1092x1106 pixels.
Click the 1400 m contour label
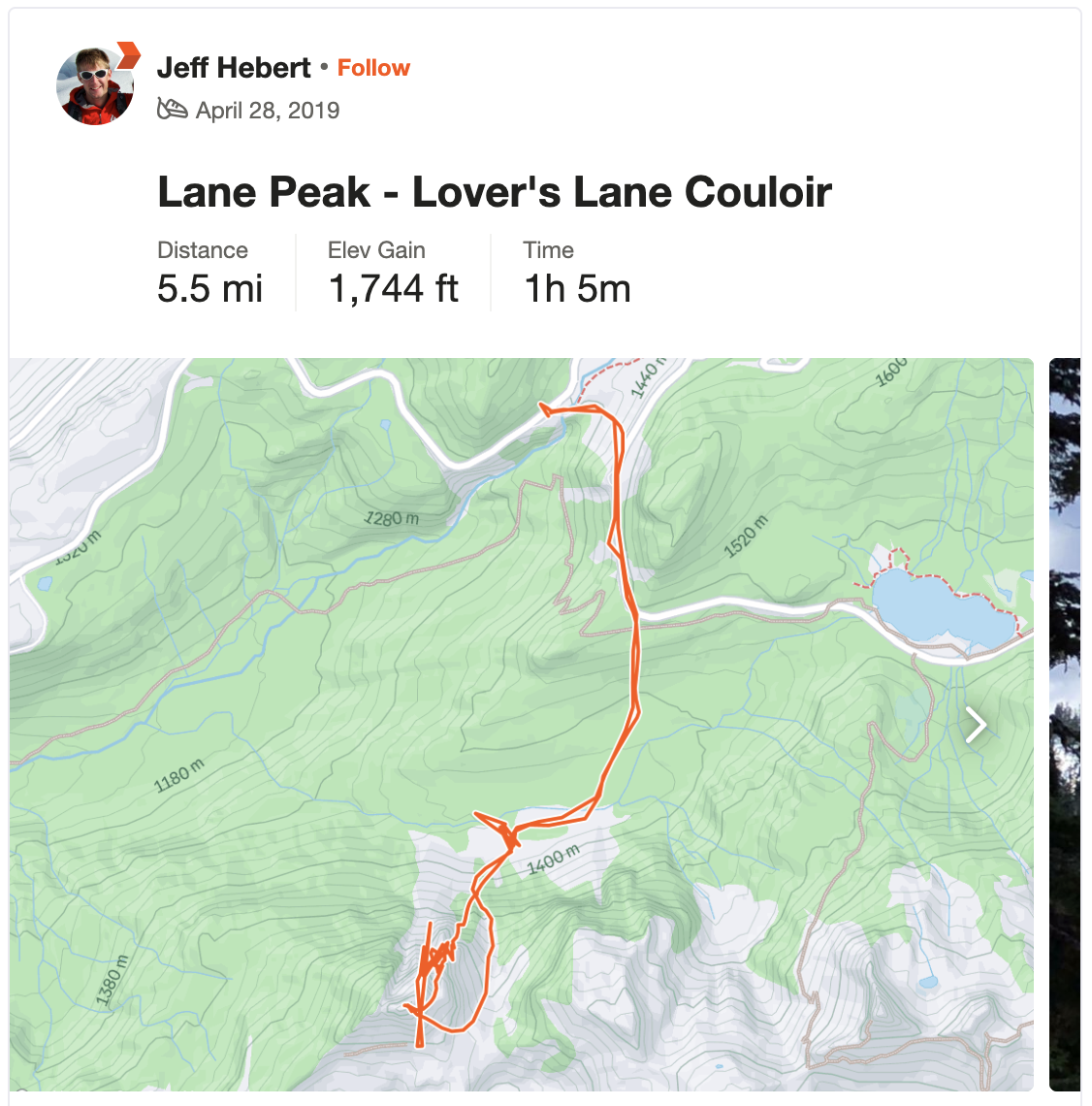tap(554, 860)
